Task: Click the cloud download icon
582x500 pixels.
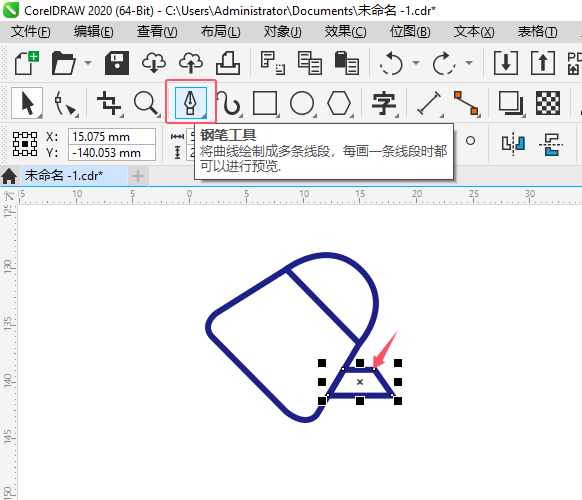Action: coord(154,63)
